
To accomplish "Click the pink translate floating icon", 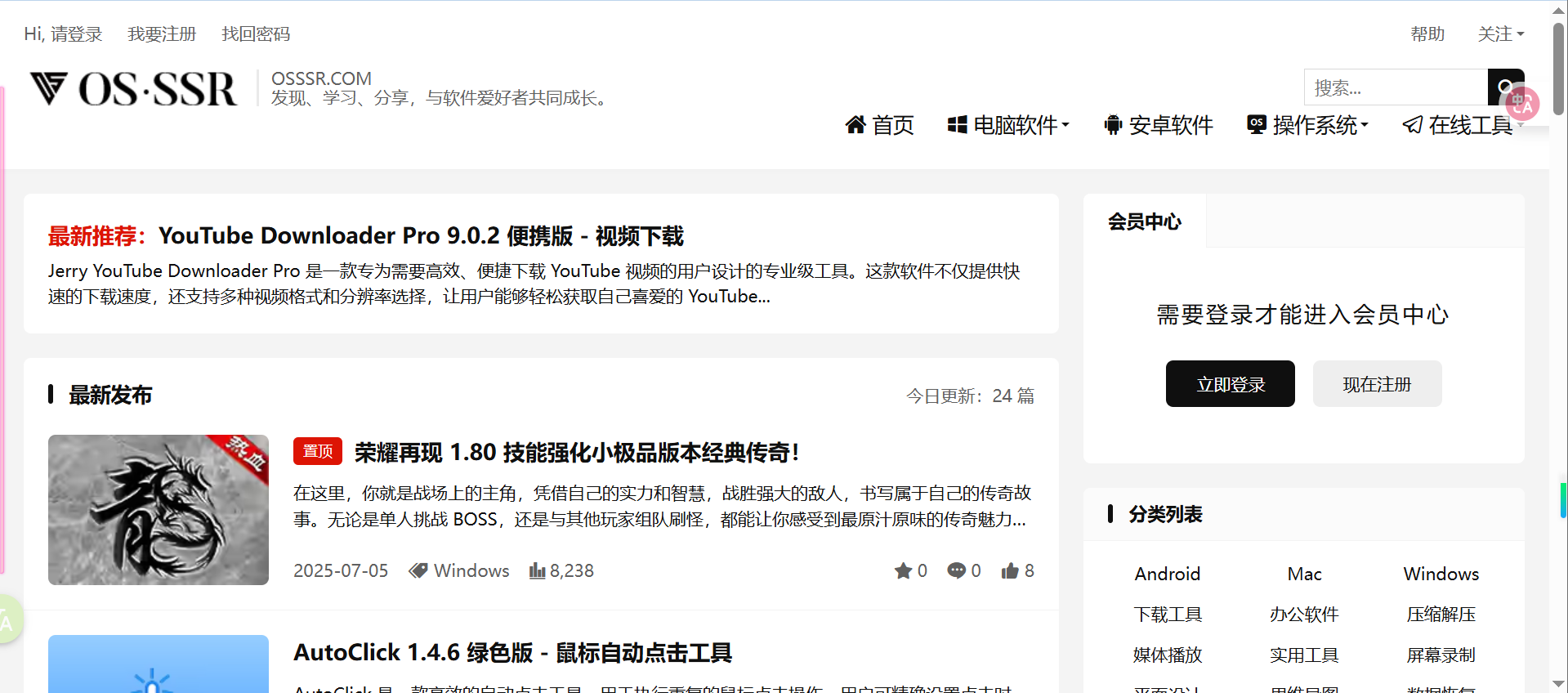I will tap(1522, 105).
